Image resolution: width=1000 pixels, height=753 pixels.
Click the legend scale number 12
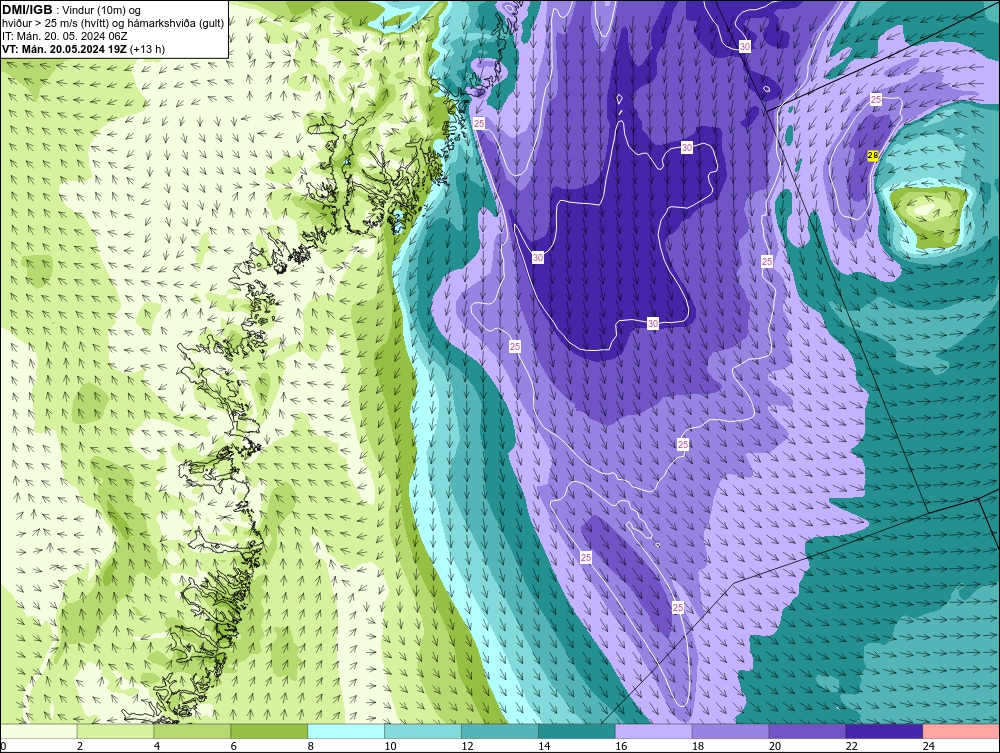click(x=467, y=746)
